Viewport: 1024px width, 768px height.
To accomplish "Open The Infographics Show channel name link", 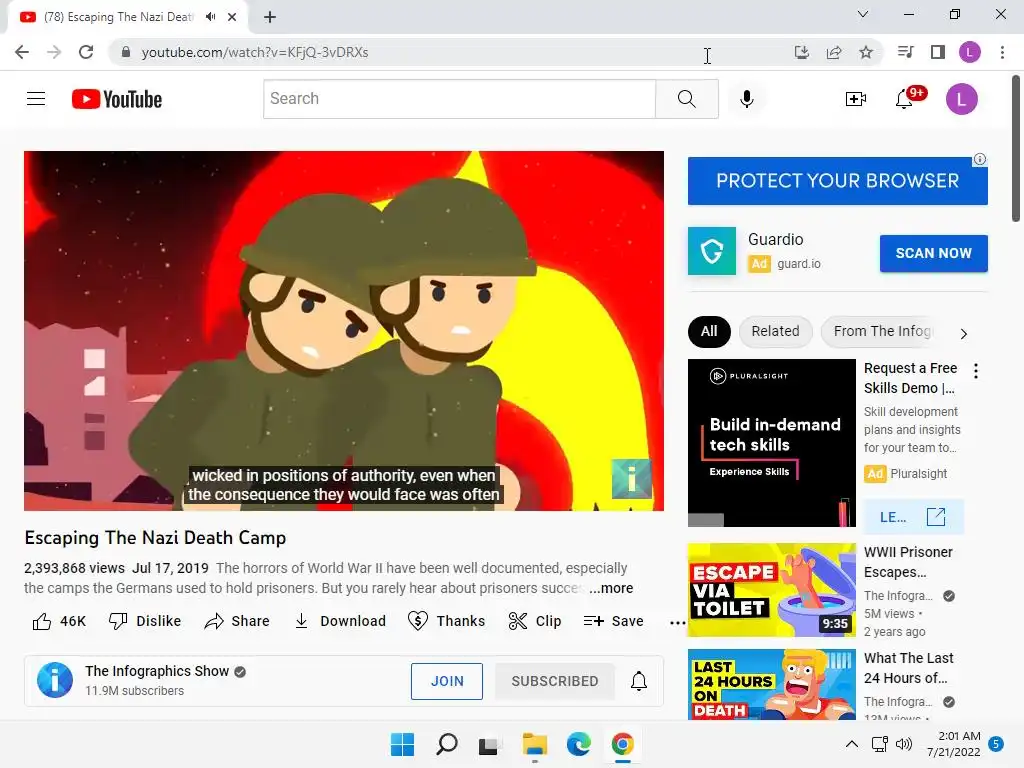I will tap(157, 671).
